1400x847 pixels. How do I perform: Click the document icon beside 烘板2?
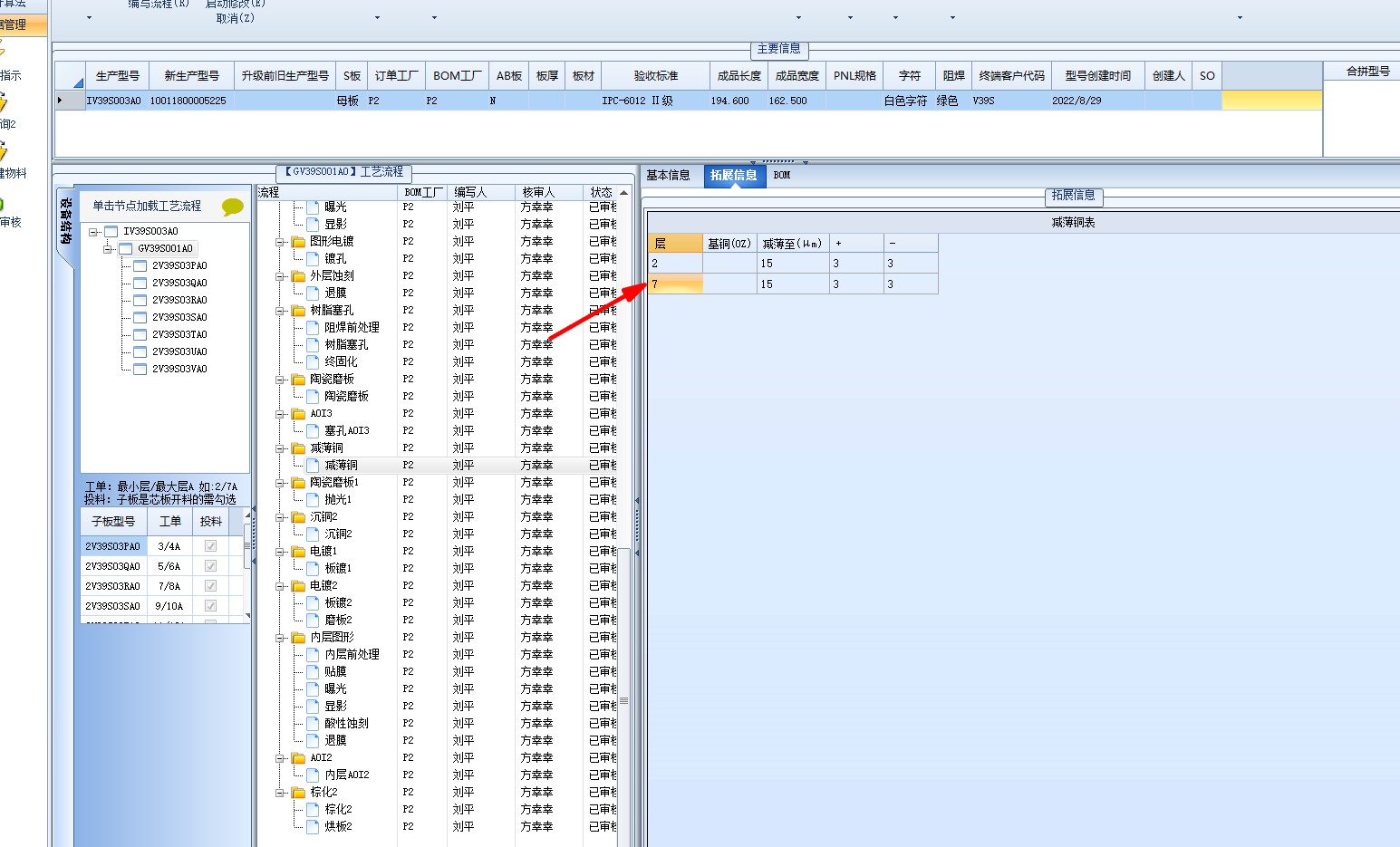(314, 827)
